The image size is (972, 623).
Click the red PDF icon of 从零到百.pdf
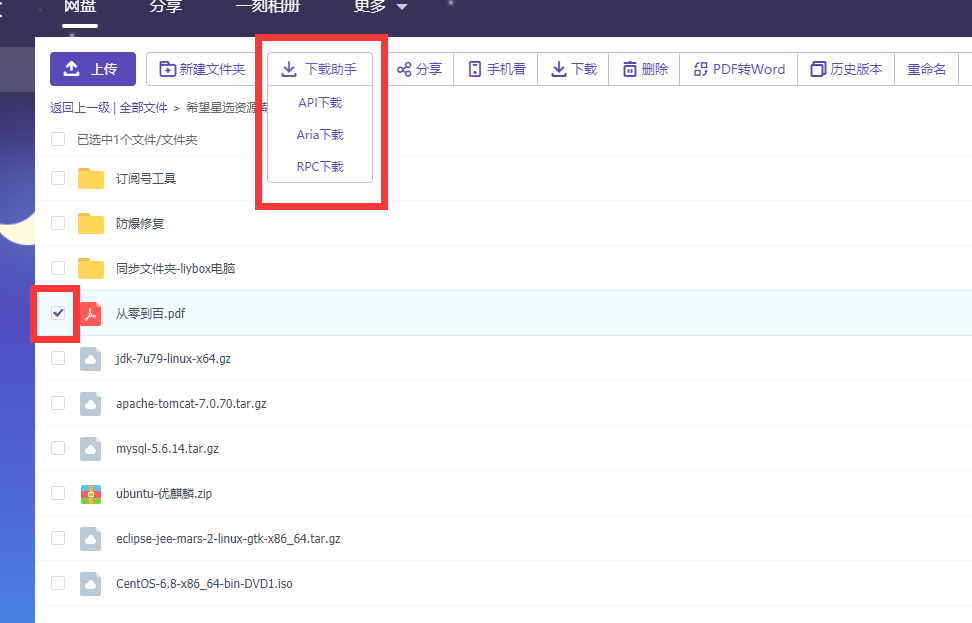point(91,314)
